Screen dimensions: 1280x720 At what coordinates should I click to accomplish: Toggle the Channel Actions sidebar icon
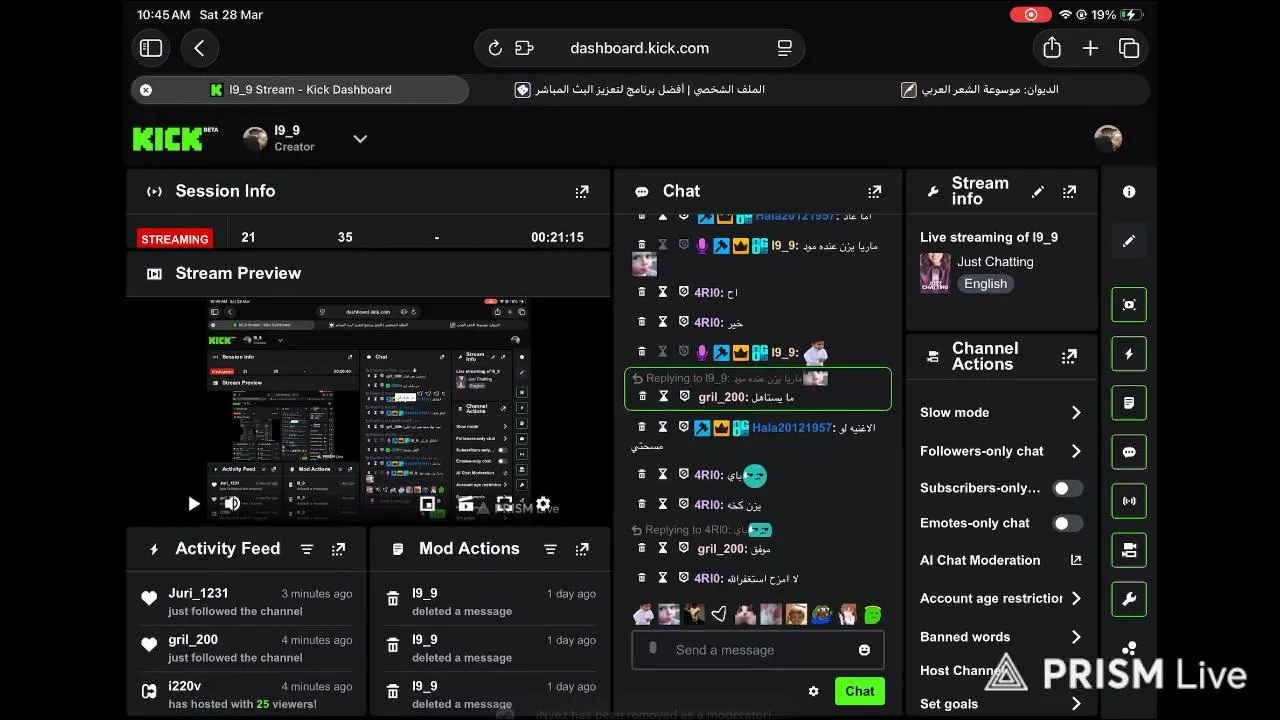point(1129,550)
